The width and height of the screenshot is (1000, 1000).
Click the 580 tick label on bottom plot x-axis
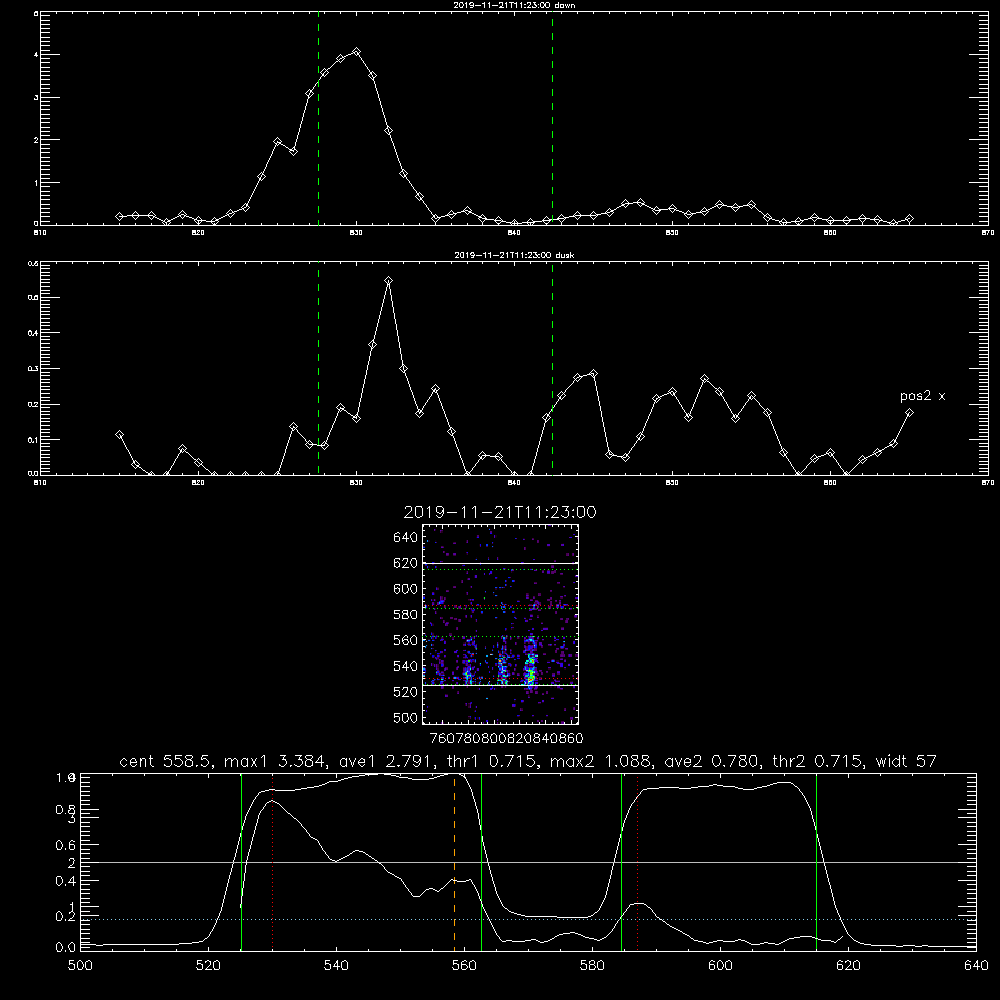592,966
